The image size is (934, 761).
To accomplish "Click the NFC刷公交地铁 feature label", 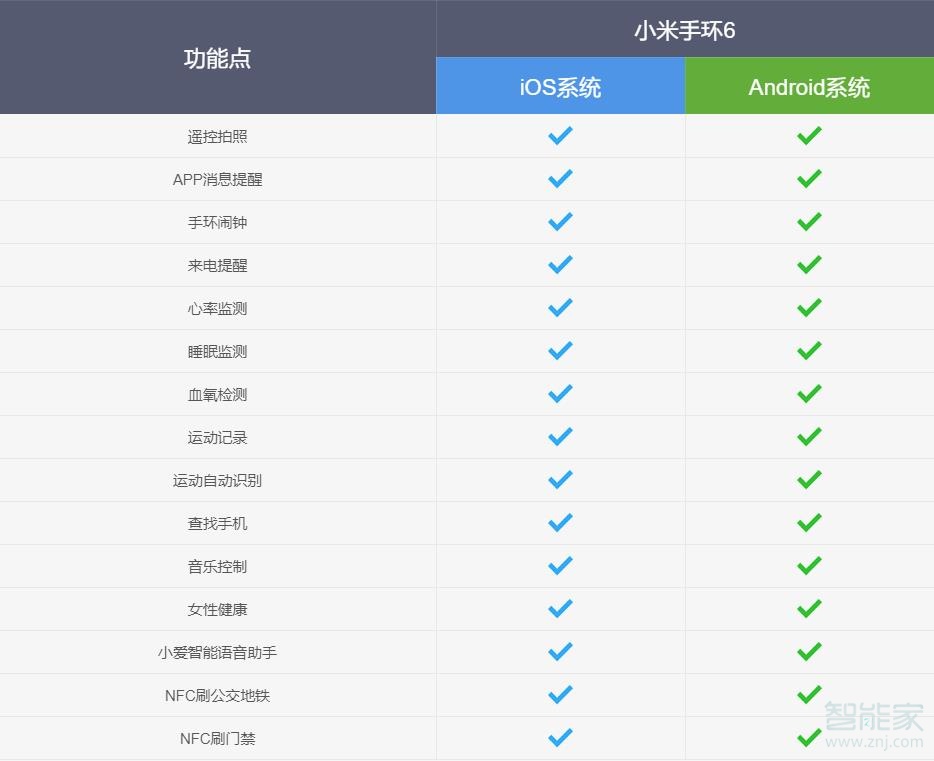I will tap(217, 696).
